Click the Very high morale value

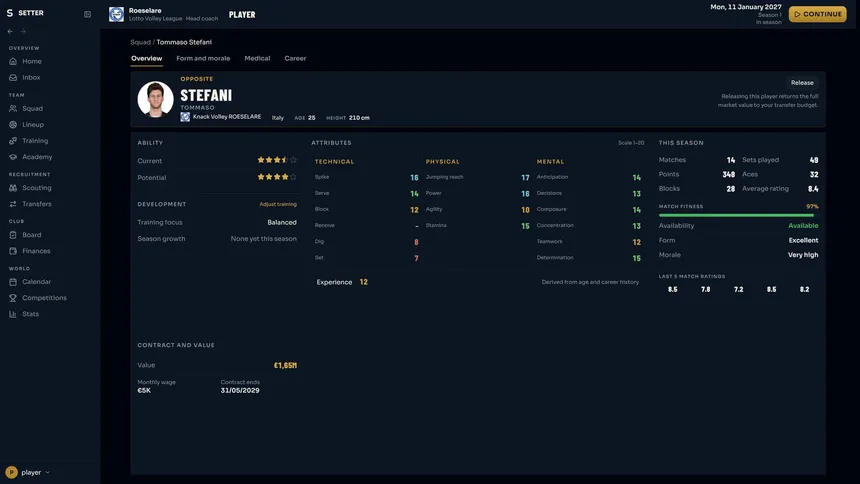(x=803, y=255)
